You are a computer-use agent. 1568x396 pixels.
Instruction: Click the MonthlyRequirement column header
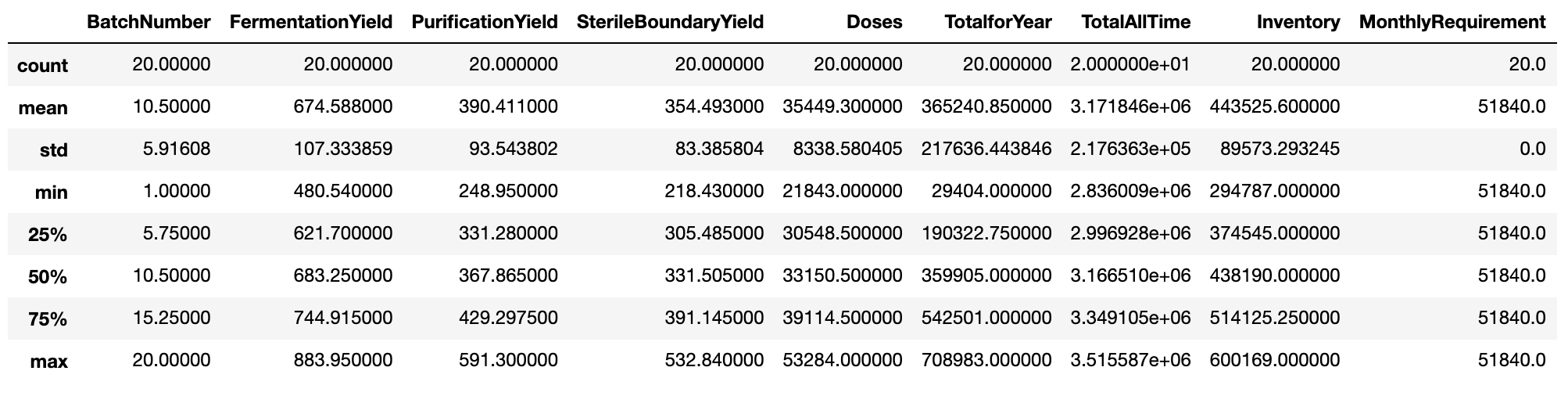point(1452,22)
